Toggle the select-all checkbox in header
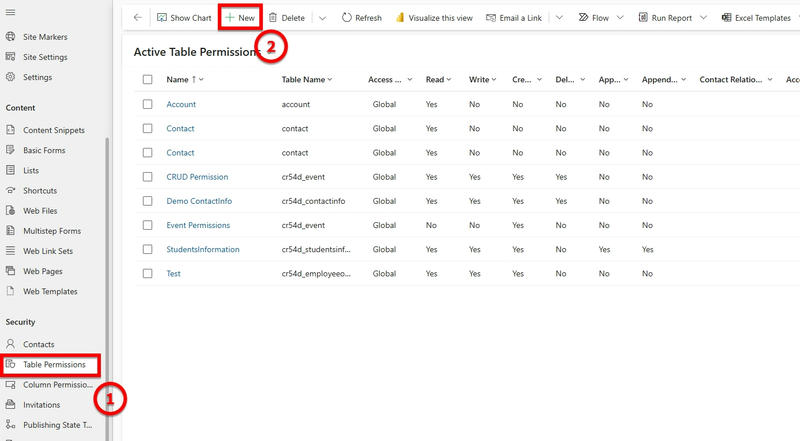Screen dimensions: 800x441 (x=147, y=80)
